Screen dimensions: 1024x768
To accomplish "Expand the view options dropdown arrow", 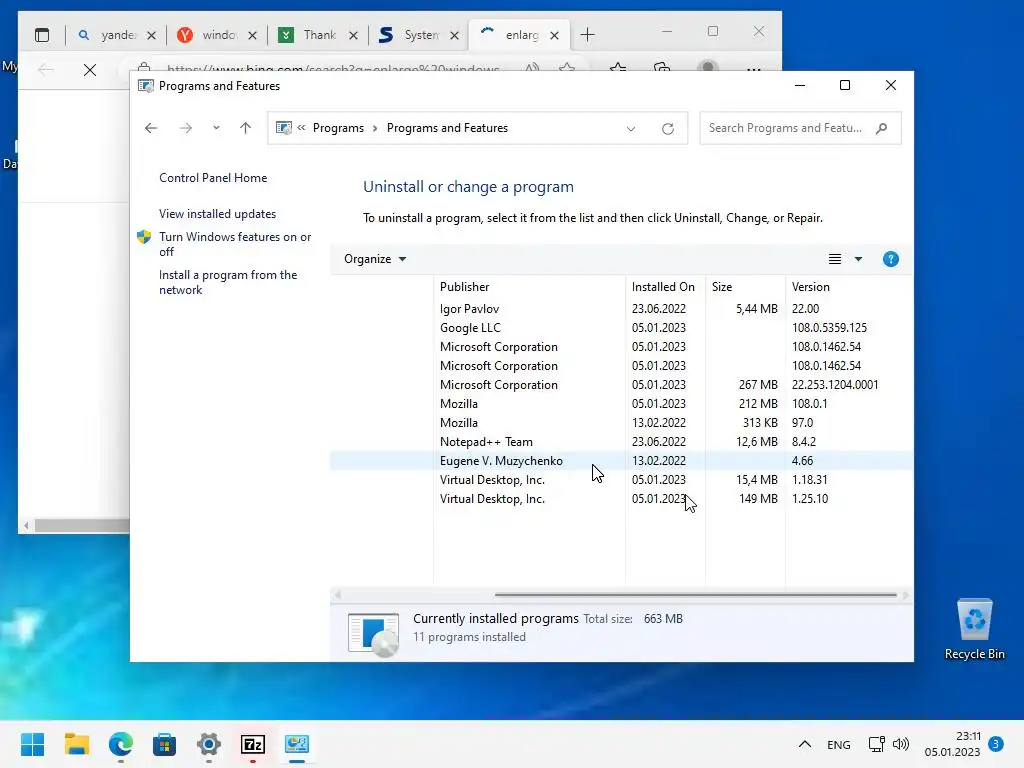I will 858,259.
